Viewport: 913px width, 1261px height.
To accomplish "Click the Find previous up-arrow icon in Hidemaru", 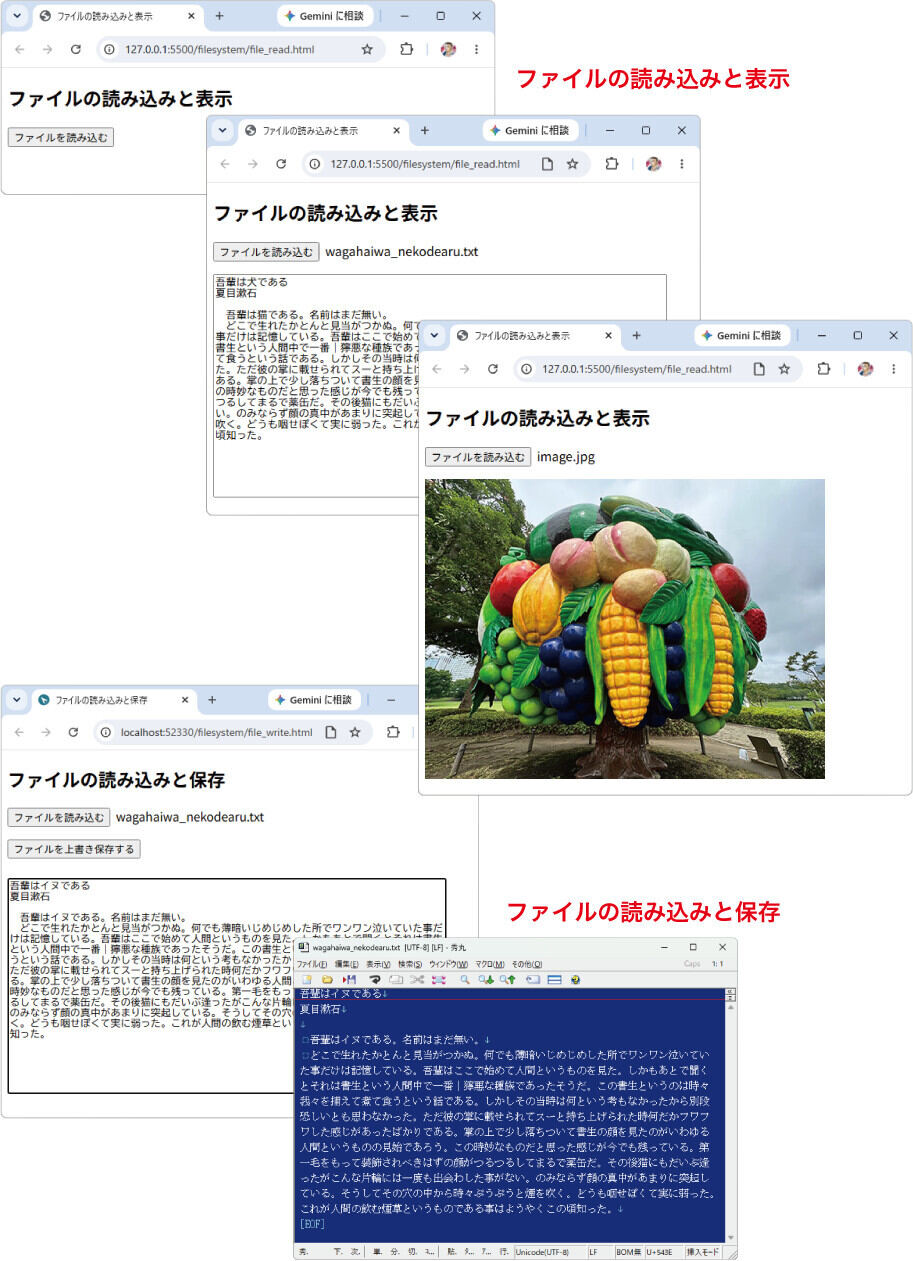I will (x=508, y=979).
